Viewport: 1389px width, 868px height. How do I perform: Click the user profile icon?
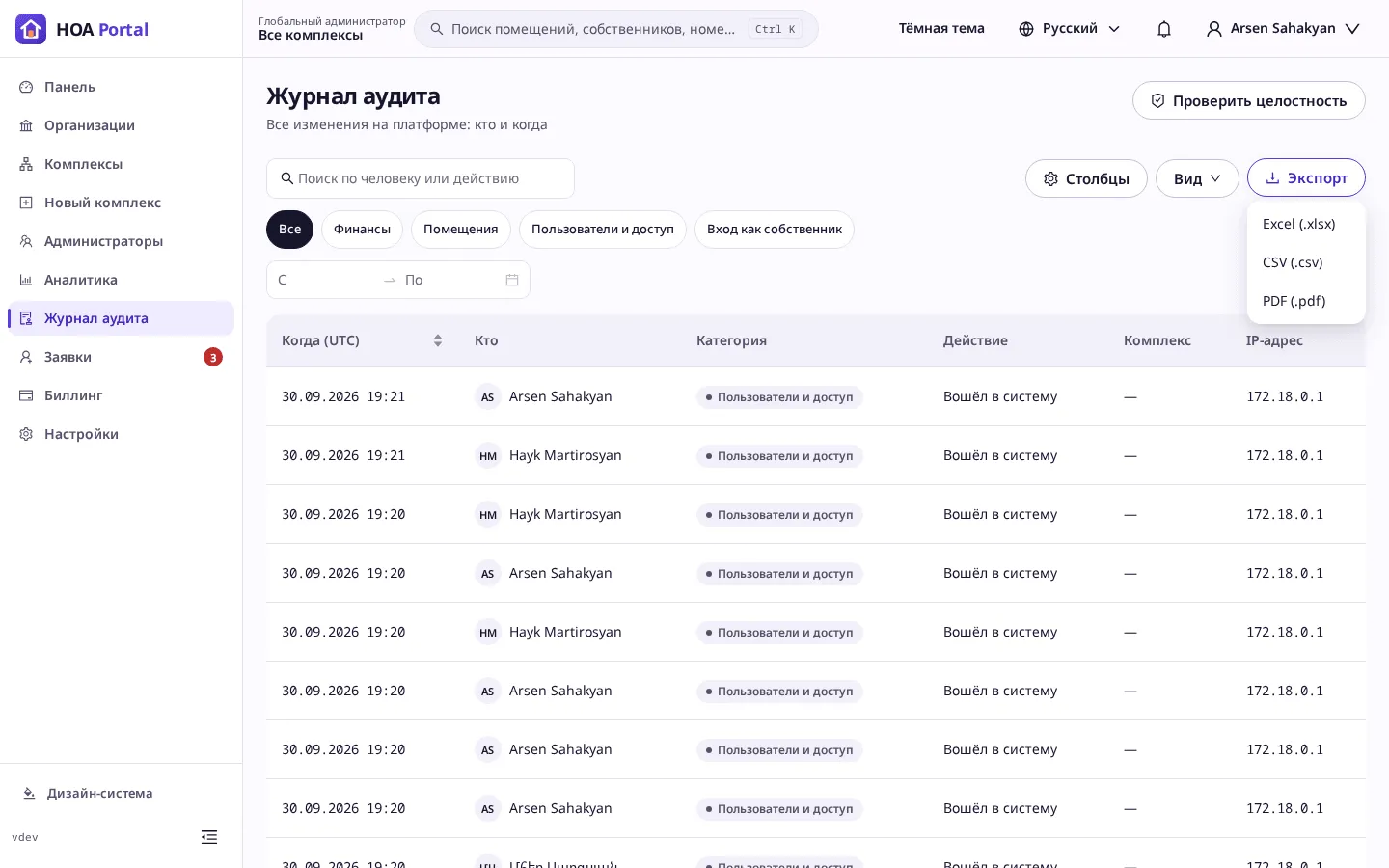tap(1214, 29)
